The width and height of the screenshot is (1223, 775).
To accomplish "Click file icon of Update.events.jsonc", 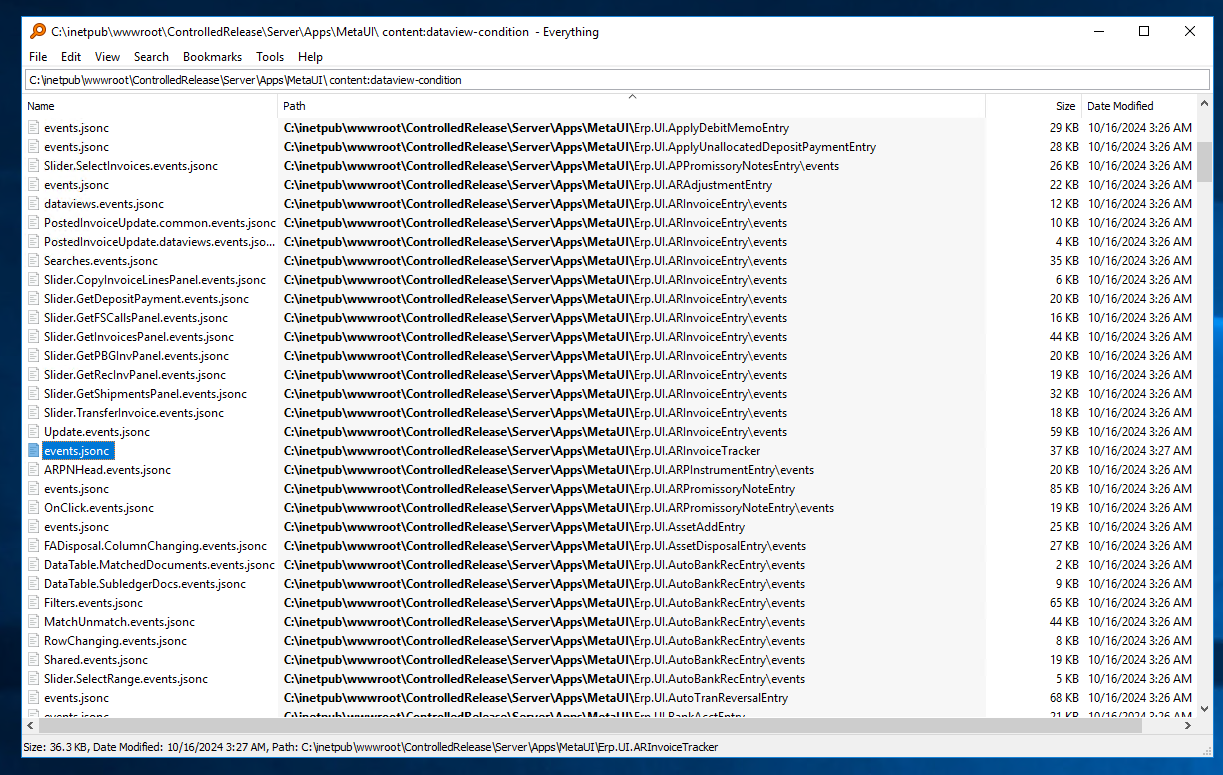I will click(33, 432).
